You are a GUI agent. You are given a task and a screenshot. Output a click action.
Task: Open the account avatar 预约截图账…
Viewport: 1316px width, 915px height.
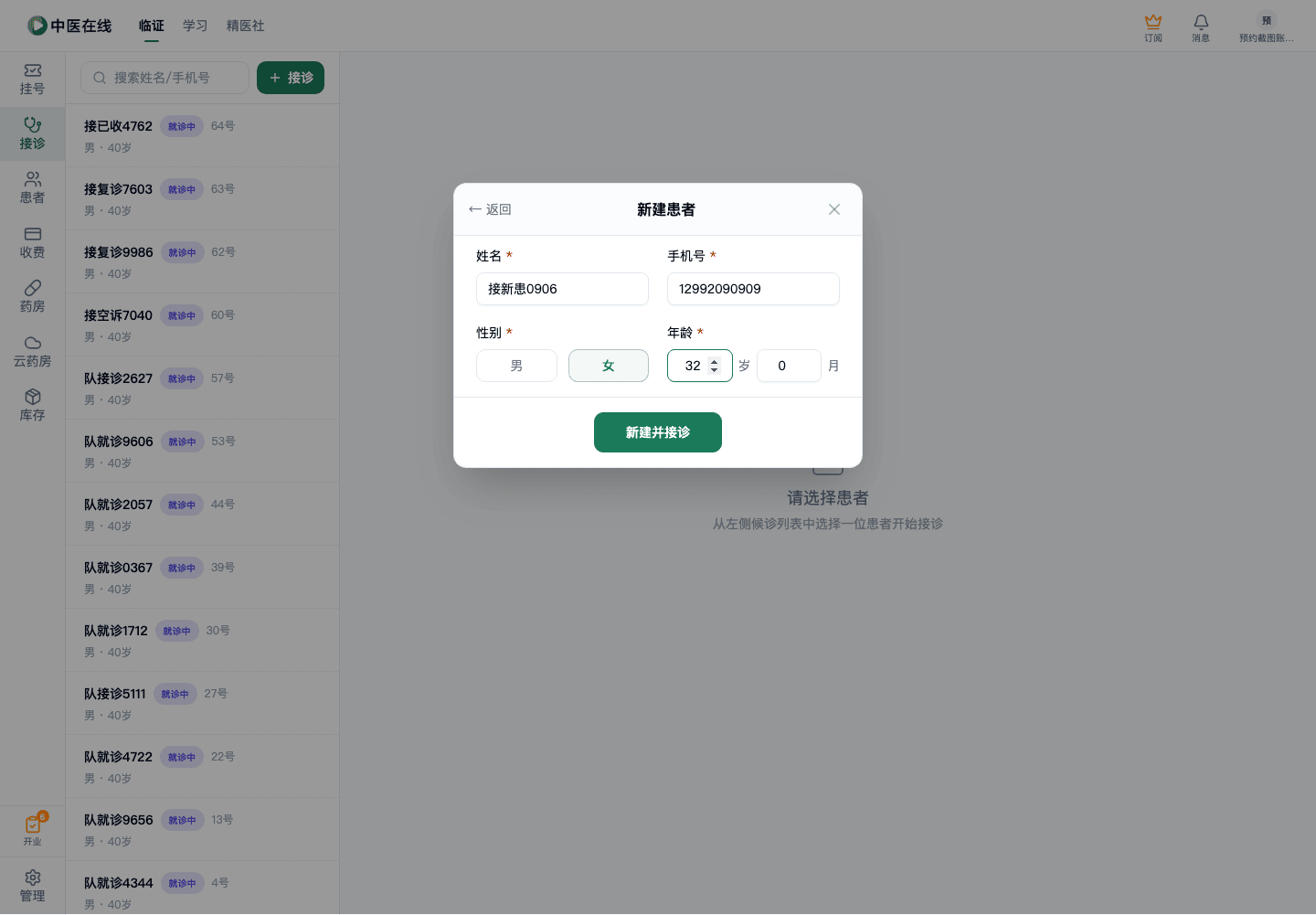[1266, 27]
